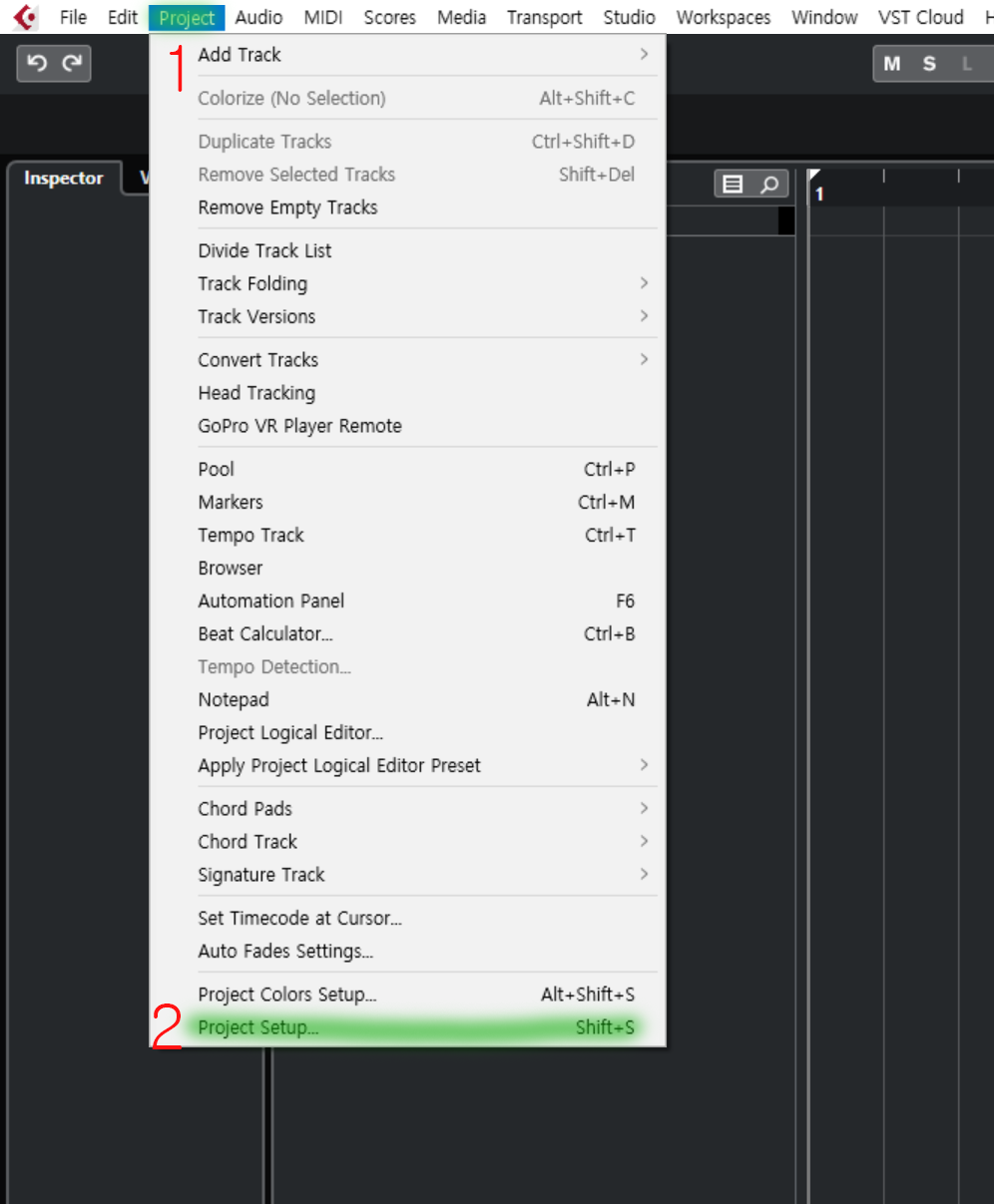Choose Remove Empty Tracks

click(408, 207)
